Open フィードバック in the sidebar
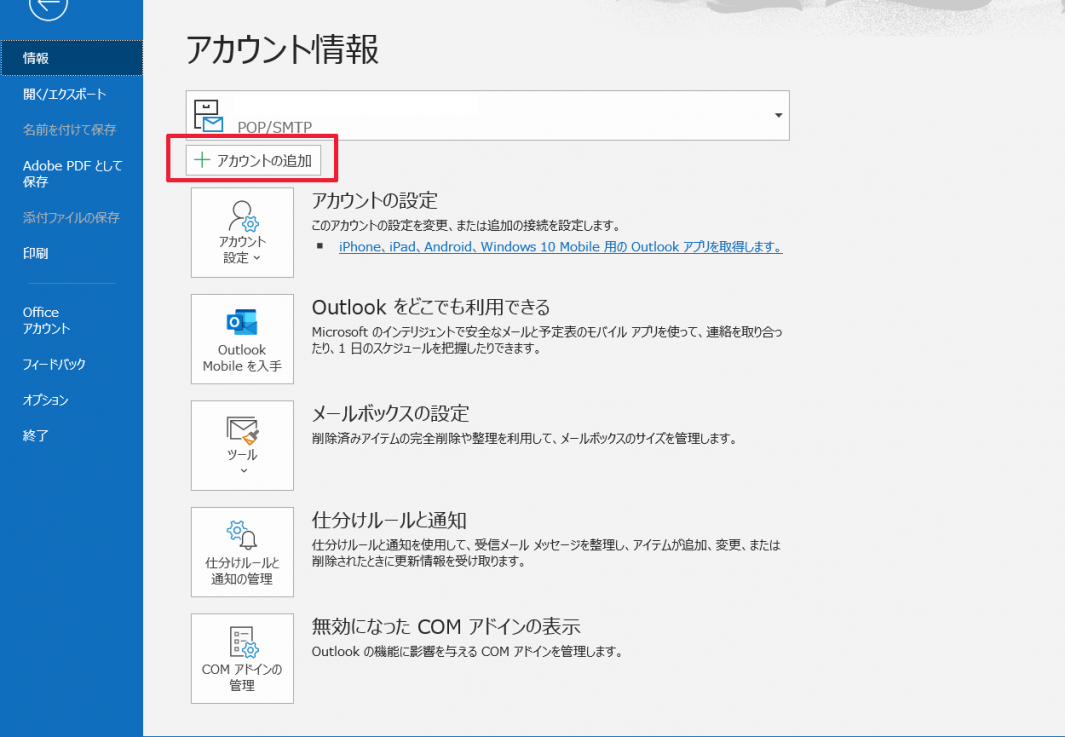1065x737 pixels. tap(54, 364)
